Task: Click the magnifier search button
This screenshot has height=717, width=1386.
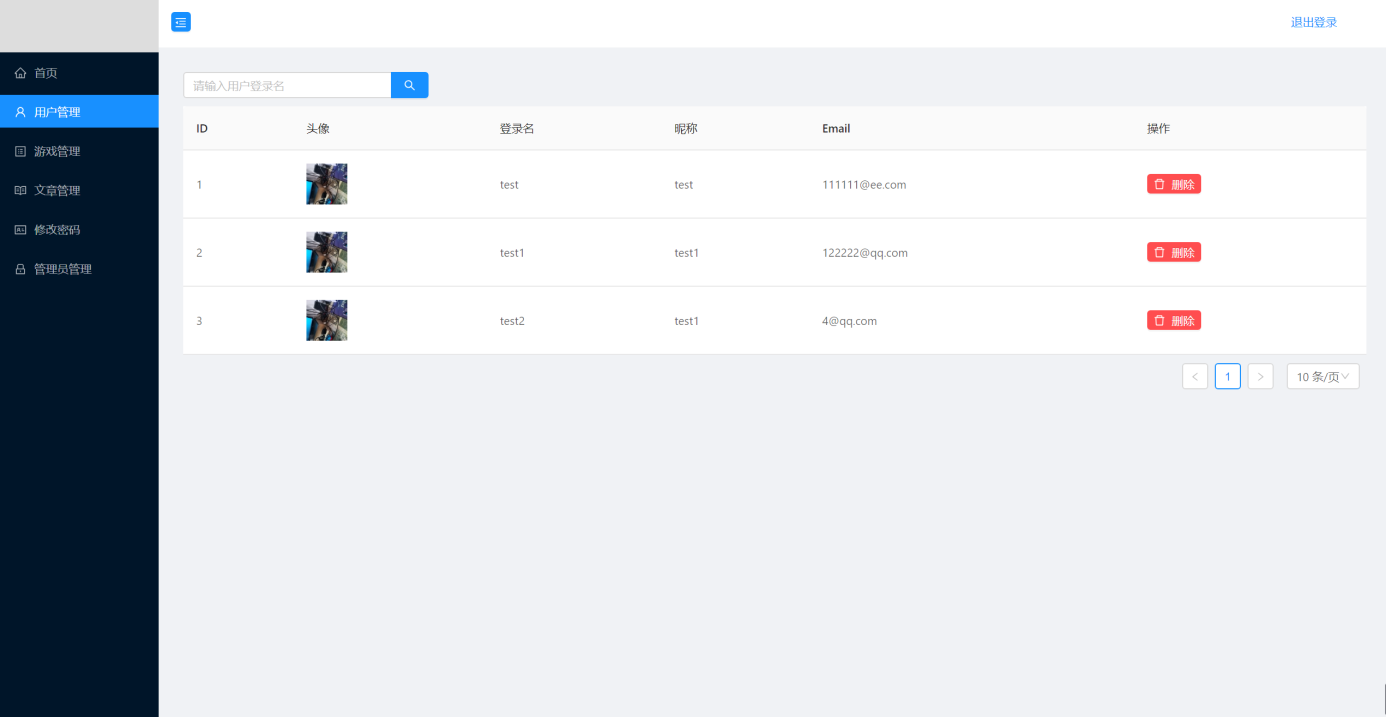Action: click(x=409, y=85)
